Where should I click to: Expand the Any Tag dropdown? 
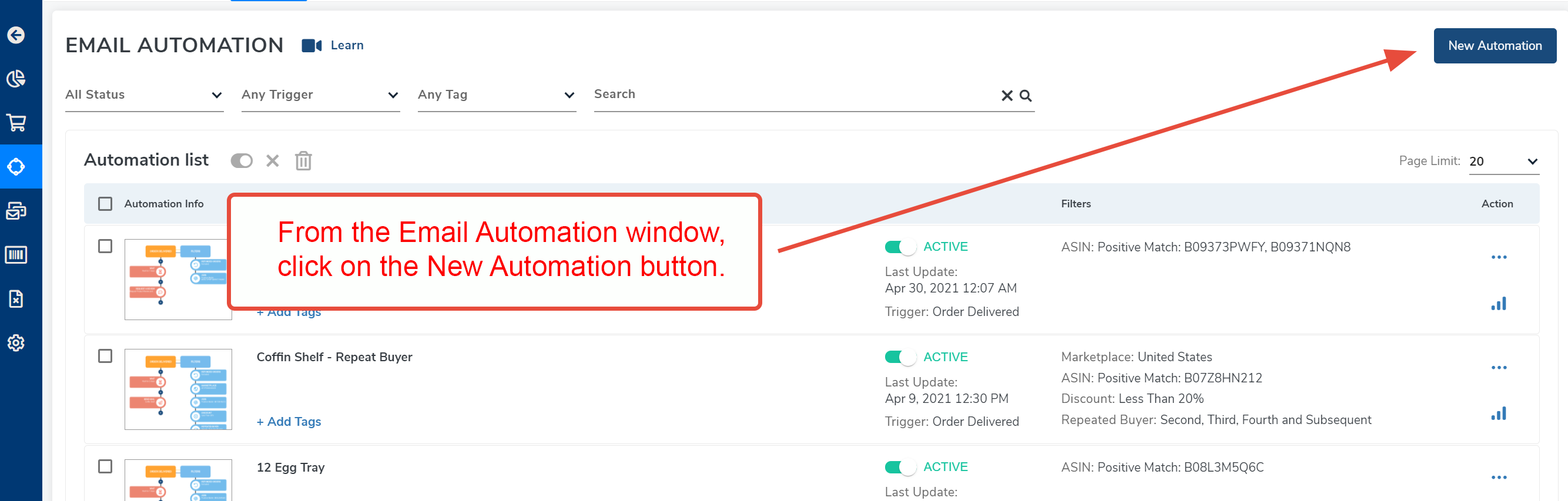click(497, 96)
